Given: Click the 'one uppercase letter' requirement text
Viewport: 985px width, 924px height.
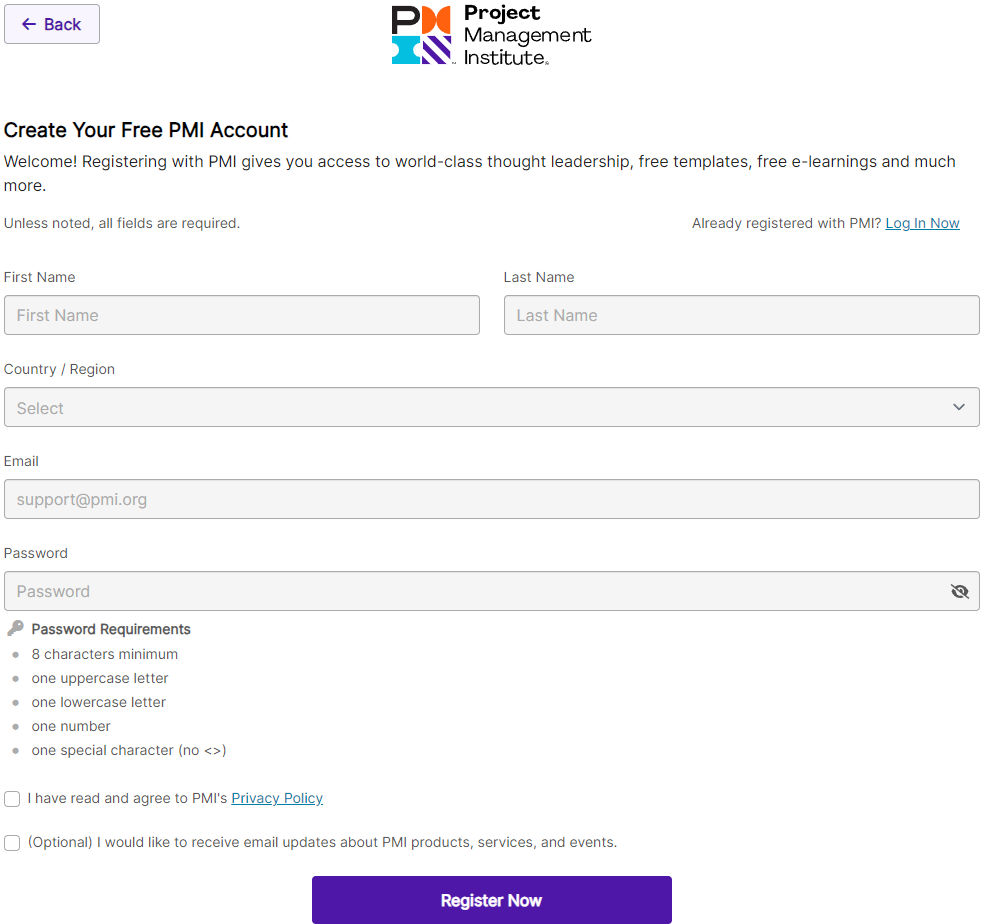Looking at the screenshot, I should coord(100,678).
